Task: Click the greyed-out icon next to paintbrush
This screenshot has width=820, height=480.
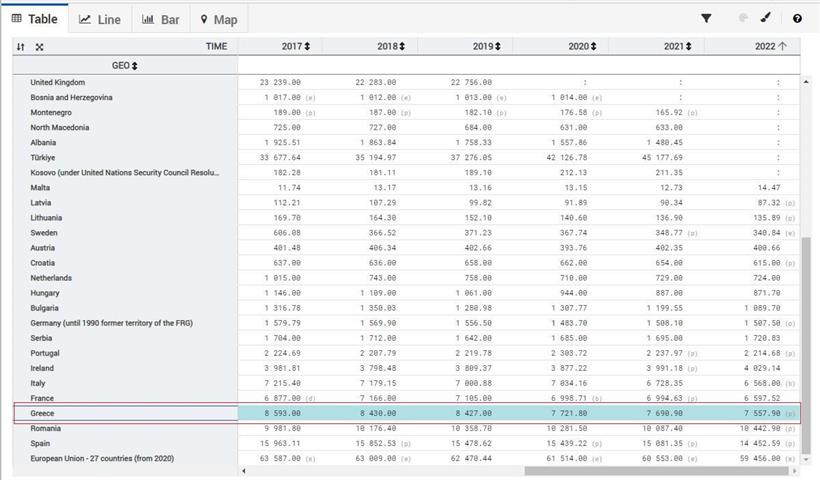Action: click(x=742, y=18)
